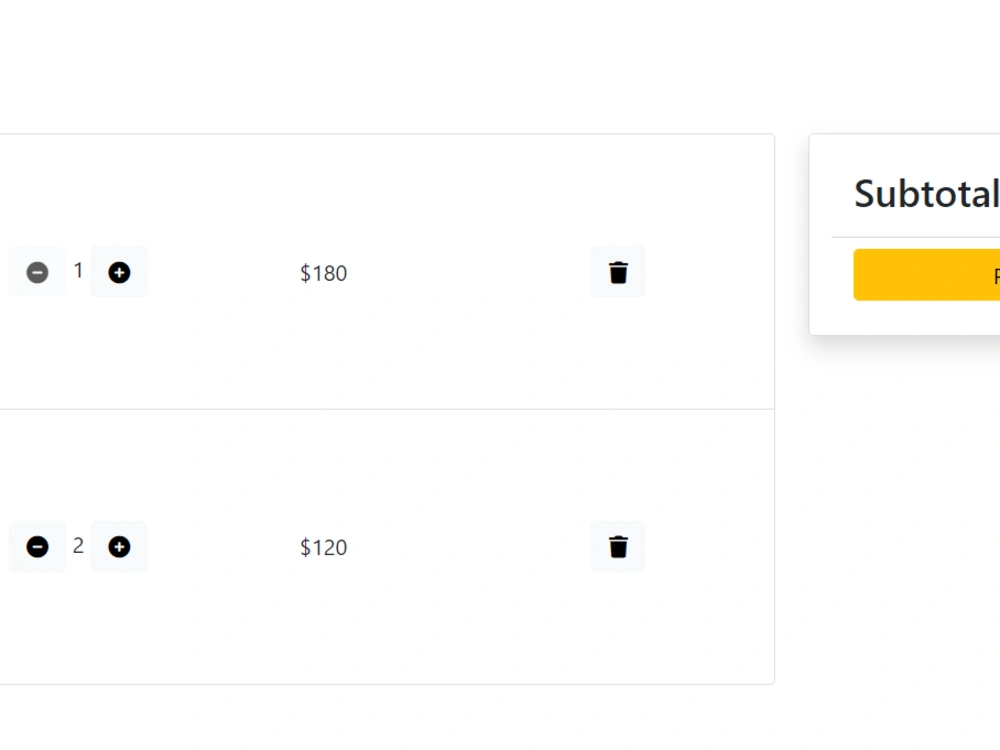
Task: Increase quantity of the $180 item
Action: [119, 272]
